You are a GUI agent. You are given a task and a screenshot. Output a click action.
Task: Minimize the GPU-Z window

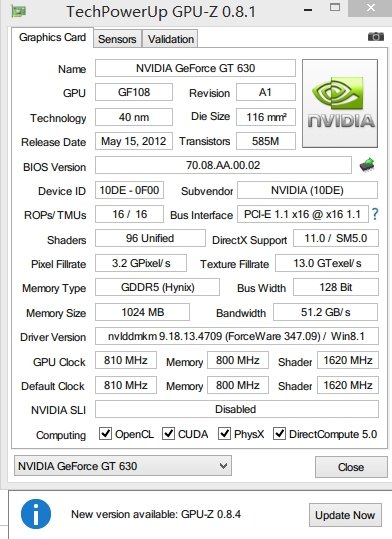(x=308, y=10)
